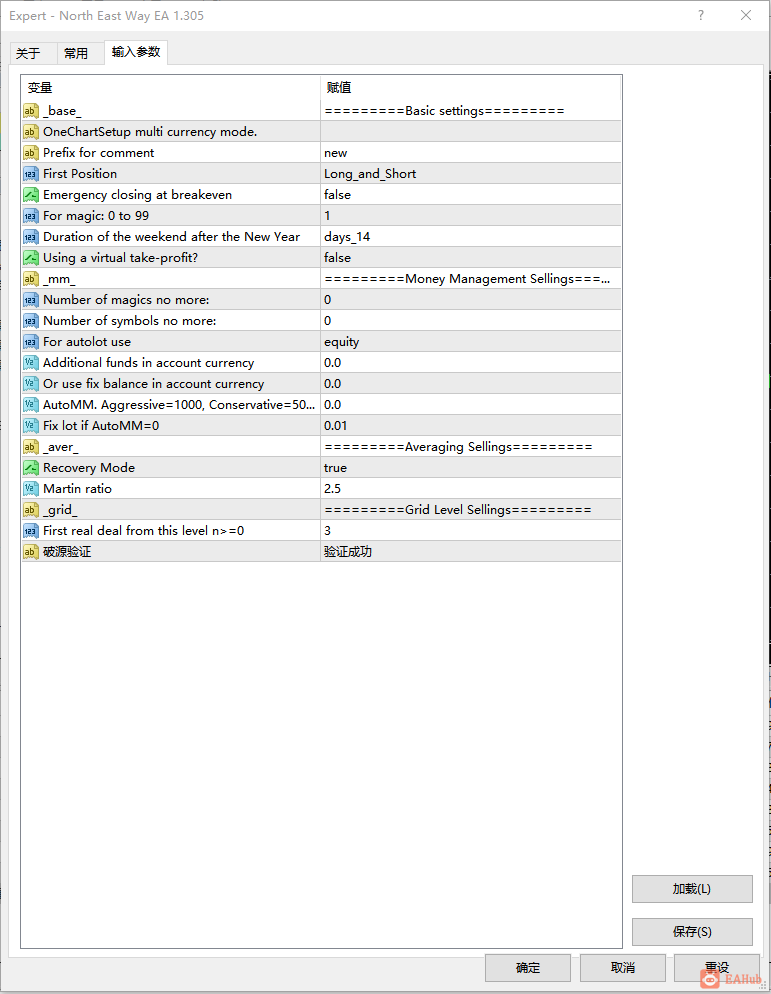Image resolution: width=771 pixels, height=994 pixels.
Task: Click the icon beside Or use fix balance
Action: coord(30,384)
